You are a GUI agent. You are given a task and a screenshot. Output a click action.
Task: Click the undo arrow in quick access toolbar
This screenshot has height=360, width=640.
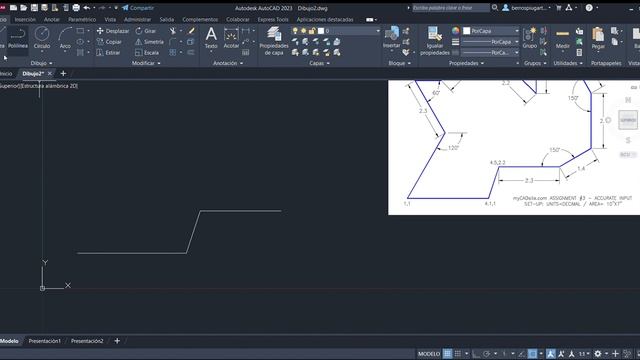[87, 8]
